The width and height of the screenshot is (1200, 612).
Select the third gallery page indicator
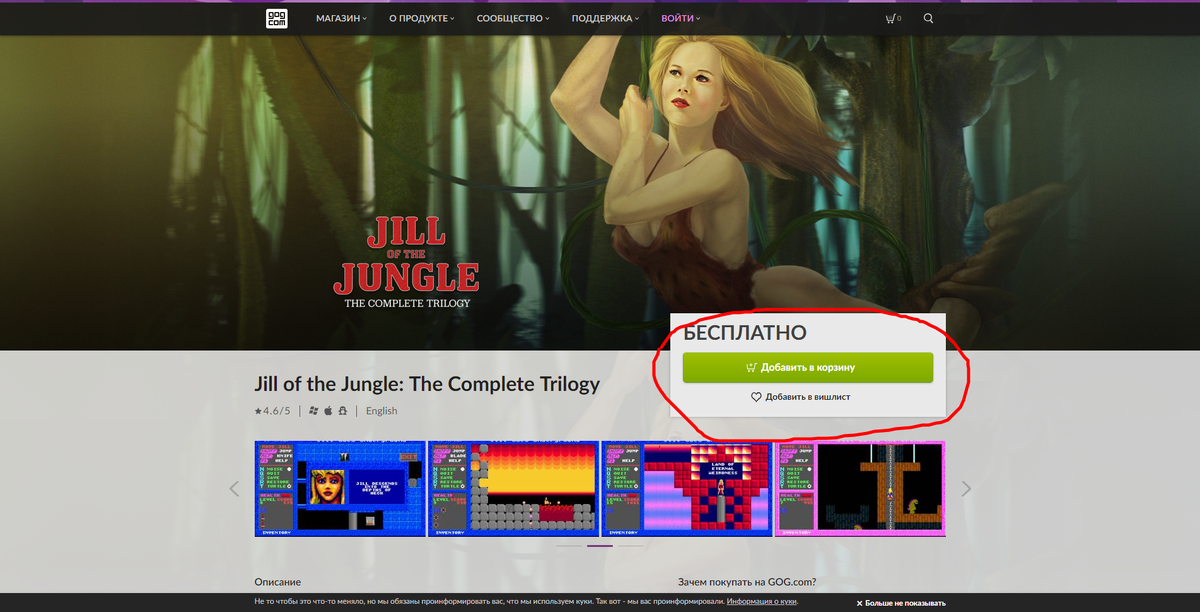click(631, 546)
